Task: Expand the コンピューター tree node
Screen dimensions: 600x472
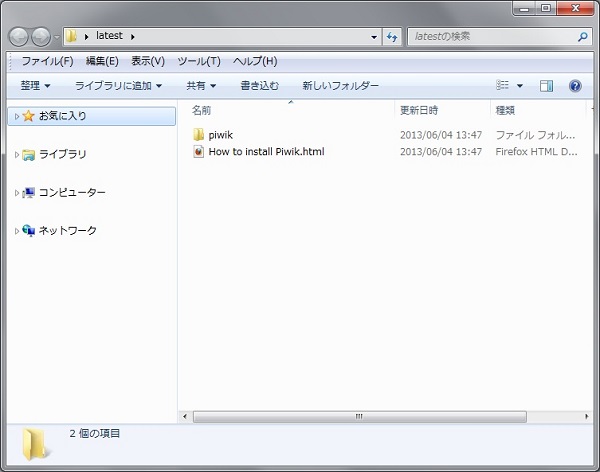Action: coord(16,193)
